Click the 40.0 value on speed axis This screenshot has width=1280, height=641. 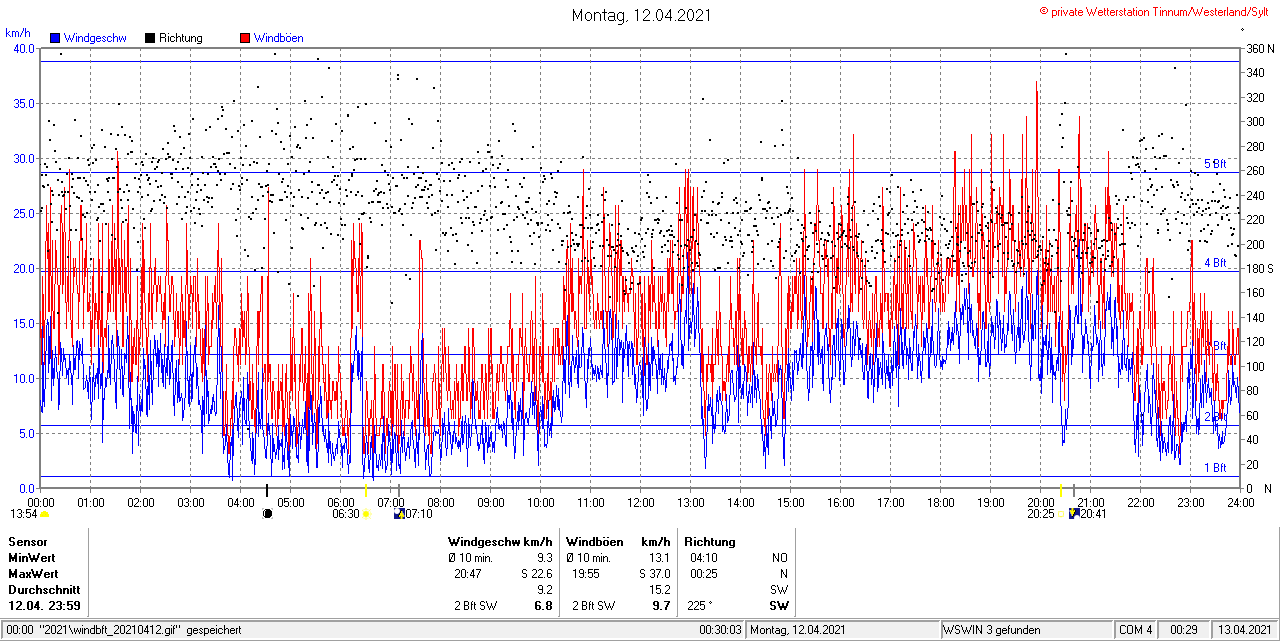click(24, 49)
